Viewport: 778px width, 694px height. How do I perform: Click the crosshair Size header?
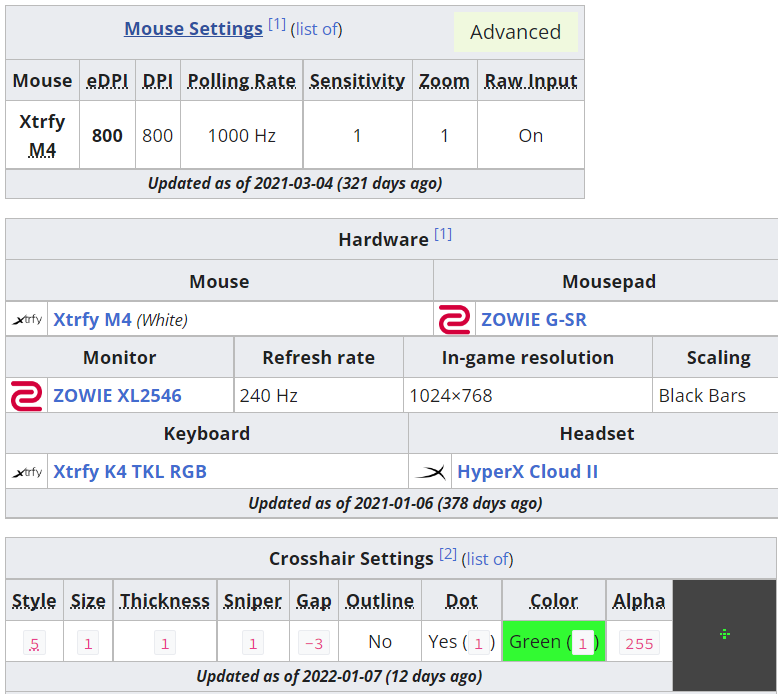[x=88, y=601]
